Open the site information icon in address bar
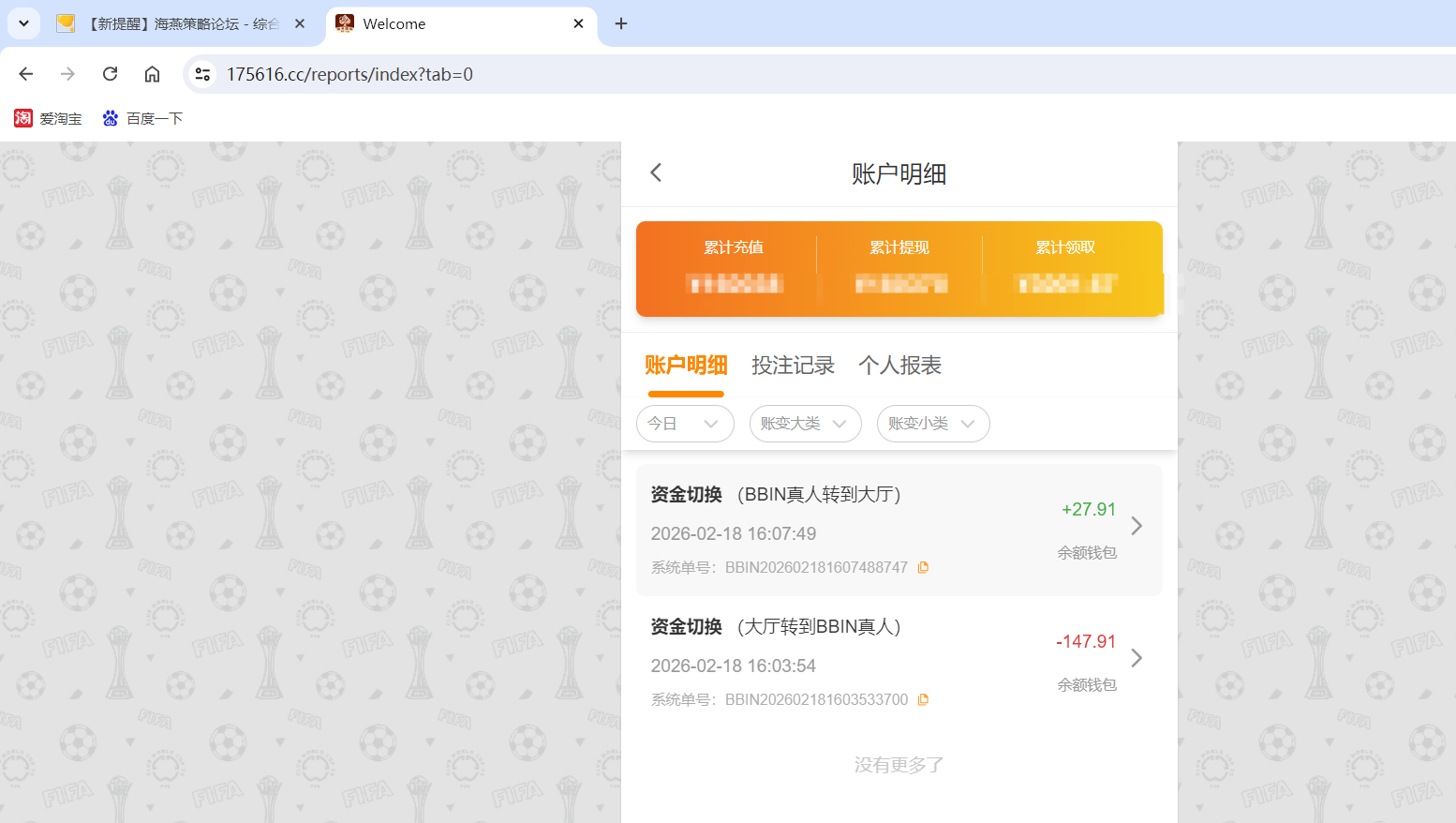 (202, 73)
